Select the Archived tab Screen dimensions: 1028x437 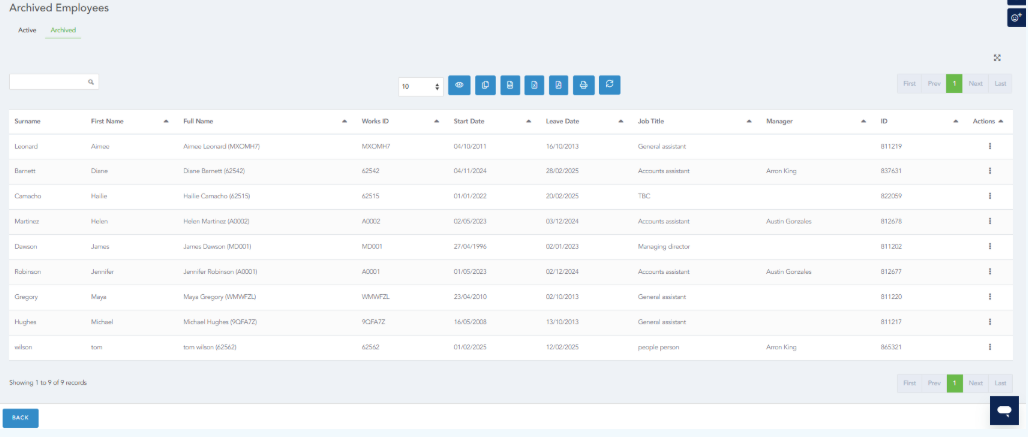(63, 30)
